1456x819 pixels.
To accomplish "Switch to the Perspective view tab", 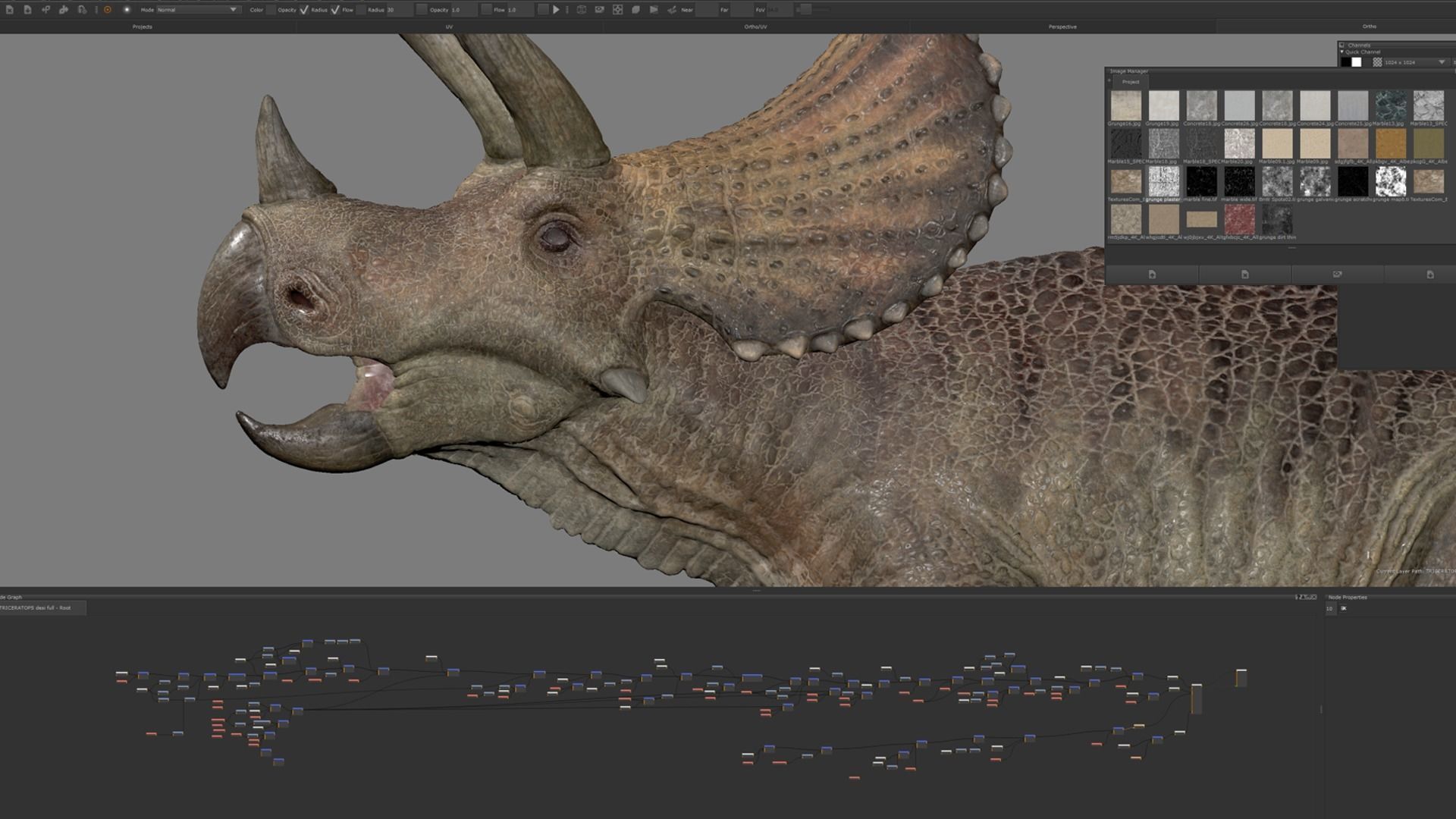I will coord(1062,27).
